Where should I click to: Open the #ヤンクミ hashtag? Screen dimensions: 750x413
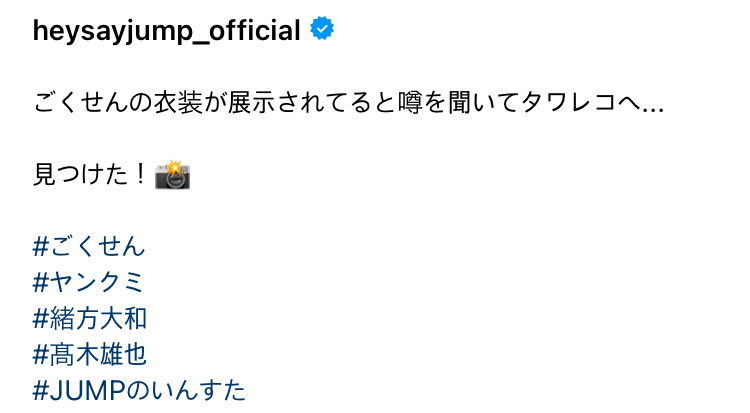tap(88, 282)
